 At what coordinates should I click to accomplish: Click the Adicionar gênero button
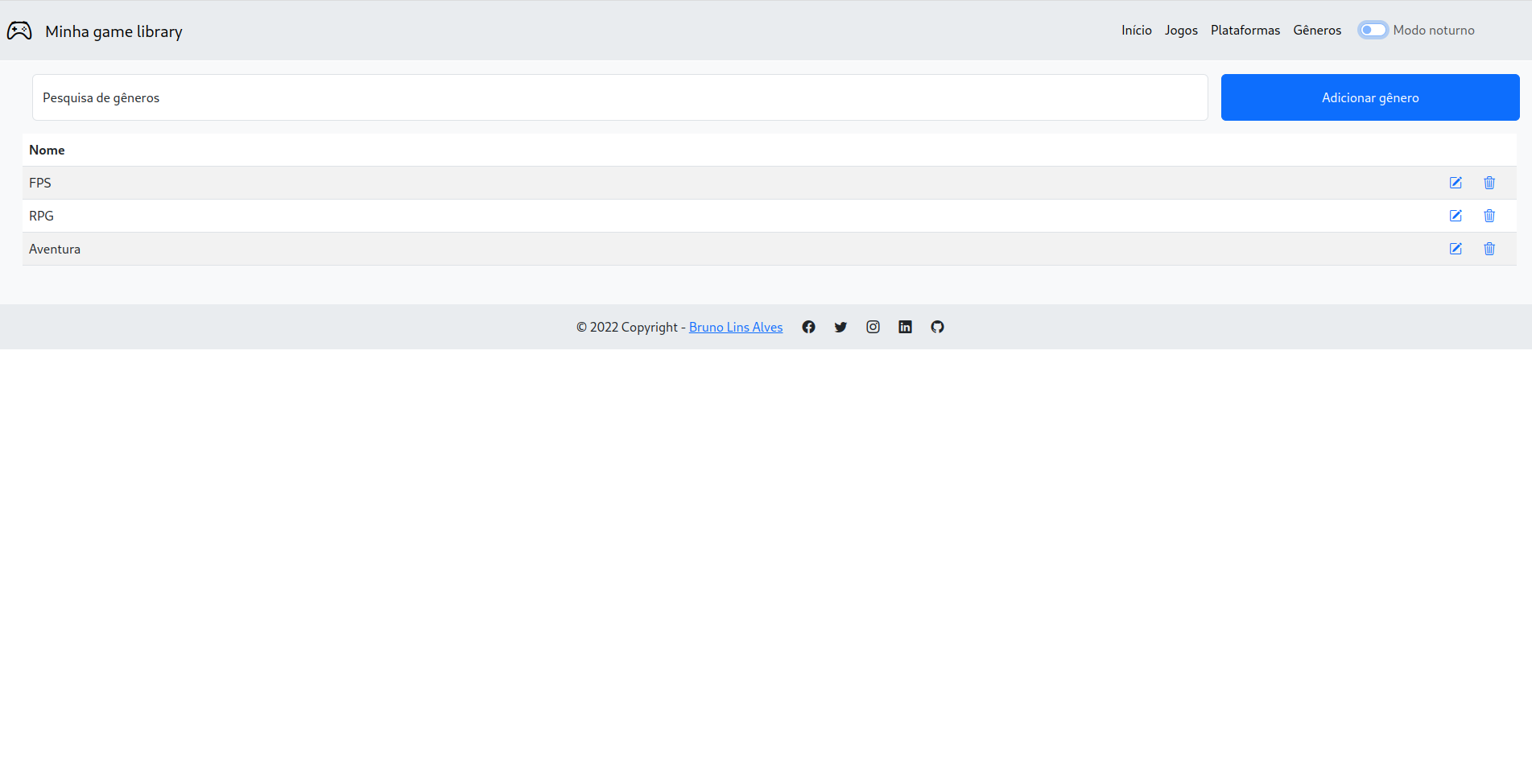(x=1370, y=97)
